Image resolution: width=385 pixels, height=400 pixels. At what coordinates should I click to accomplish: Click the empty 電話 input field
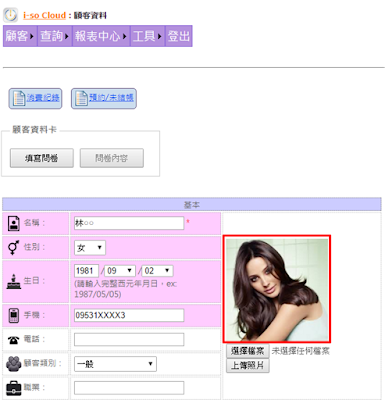129,340
